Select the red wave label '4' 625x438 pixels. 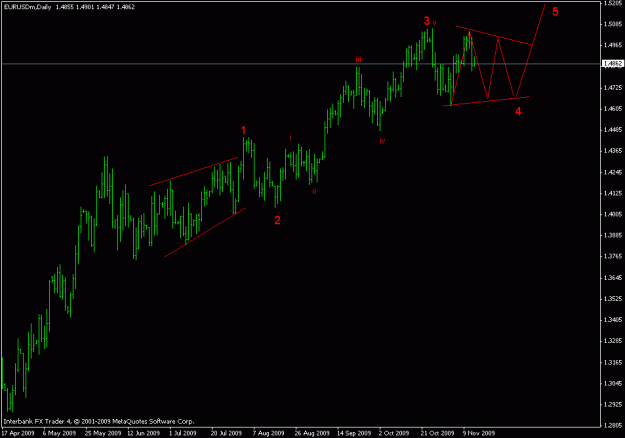(518, 111)
